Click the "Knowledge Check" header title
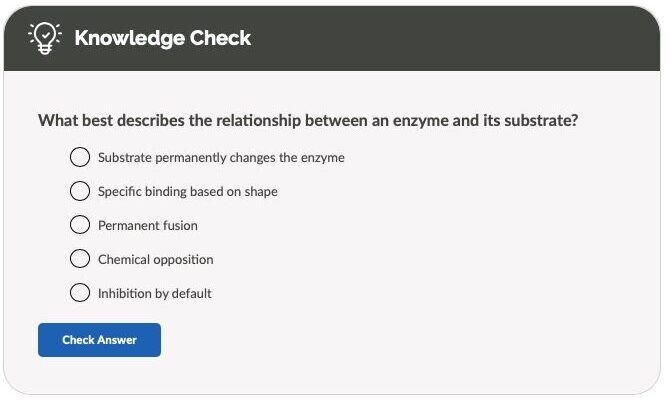This screenshot has height=400, width=670. point(162,39)
